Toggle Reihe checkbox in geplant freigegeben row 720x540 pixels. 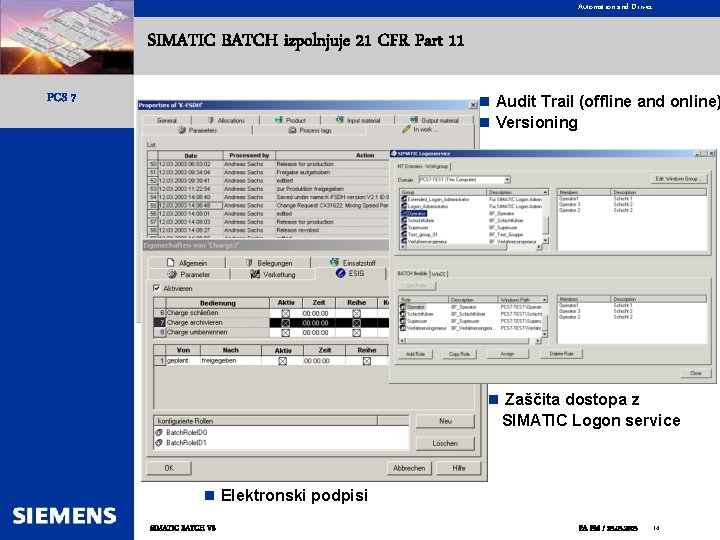click(366, 361)
